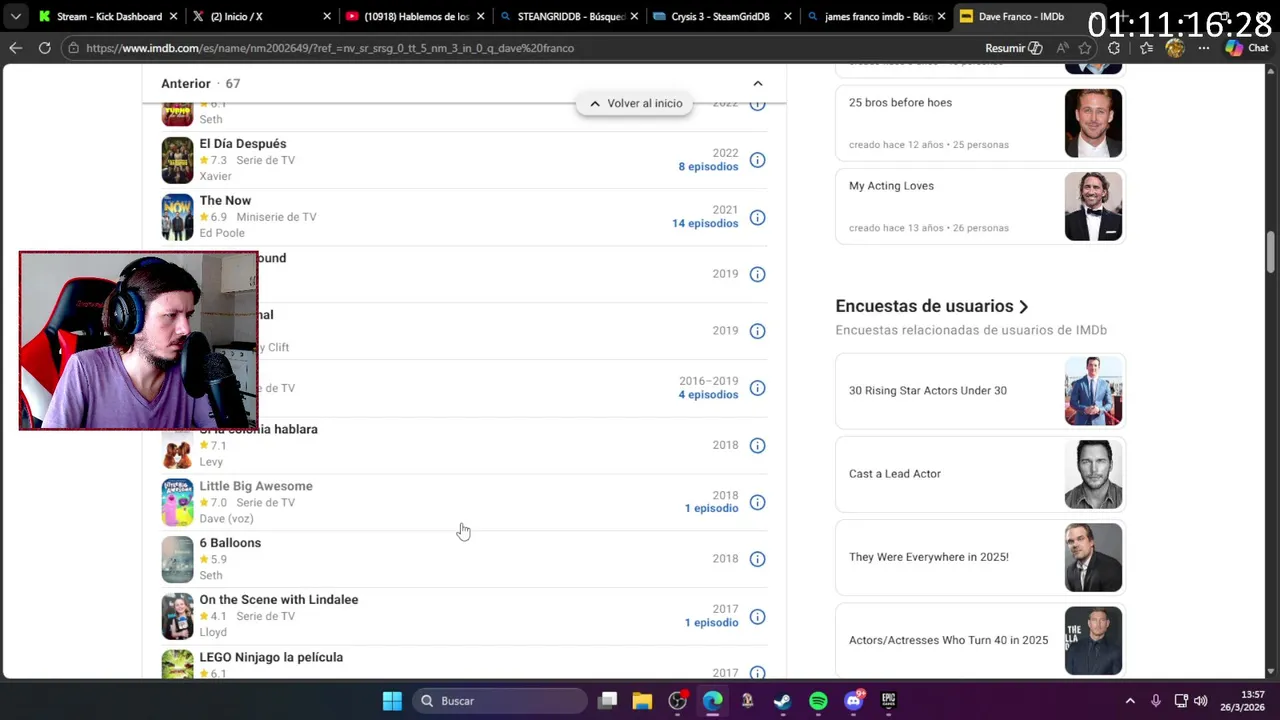This screenshot has width=1280, height=720.
Task: Expand Encuestas de usuarios section arrow
Action: point(1023,307)
